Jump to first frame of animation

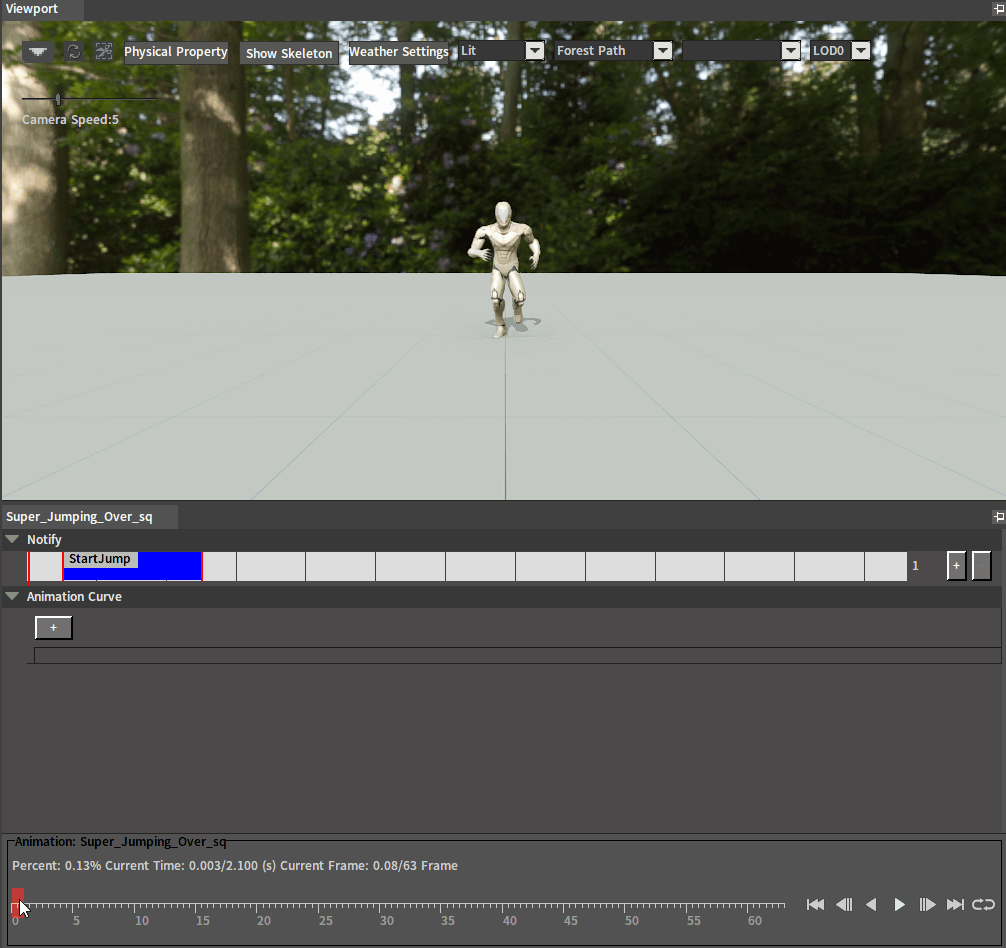point(815,904)
